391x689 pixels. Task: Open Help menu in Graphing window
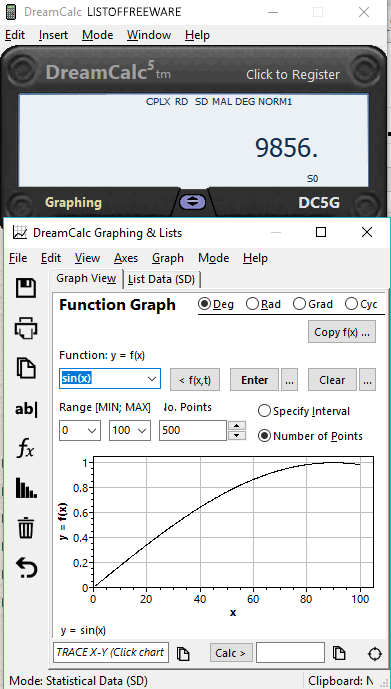[255, 258]
